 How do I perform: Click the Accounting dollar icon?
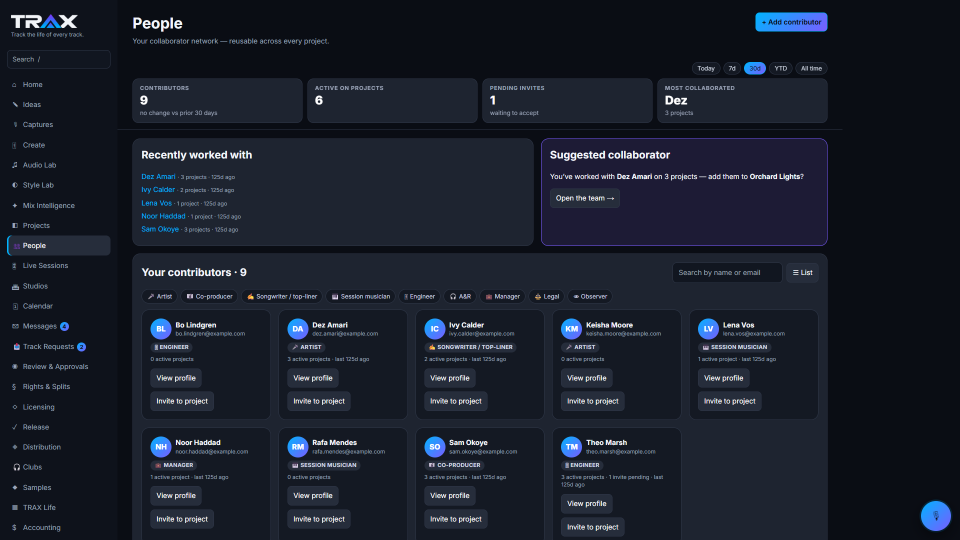coord(15,528)
